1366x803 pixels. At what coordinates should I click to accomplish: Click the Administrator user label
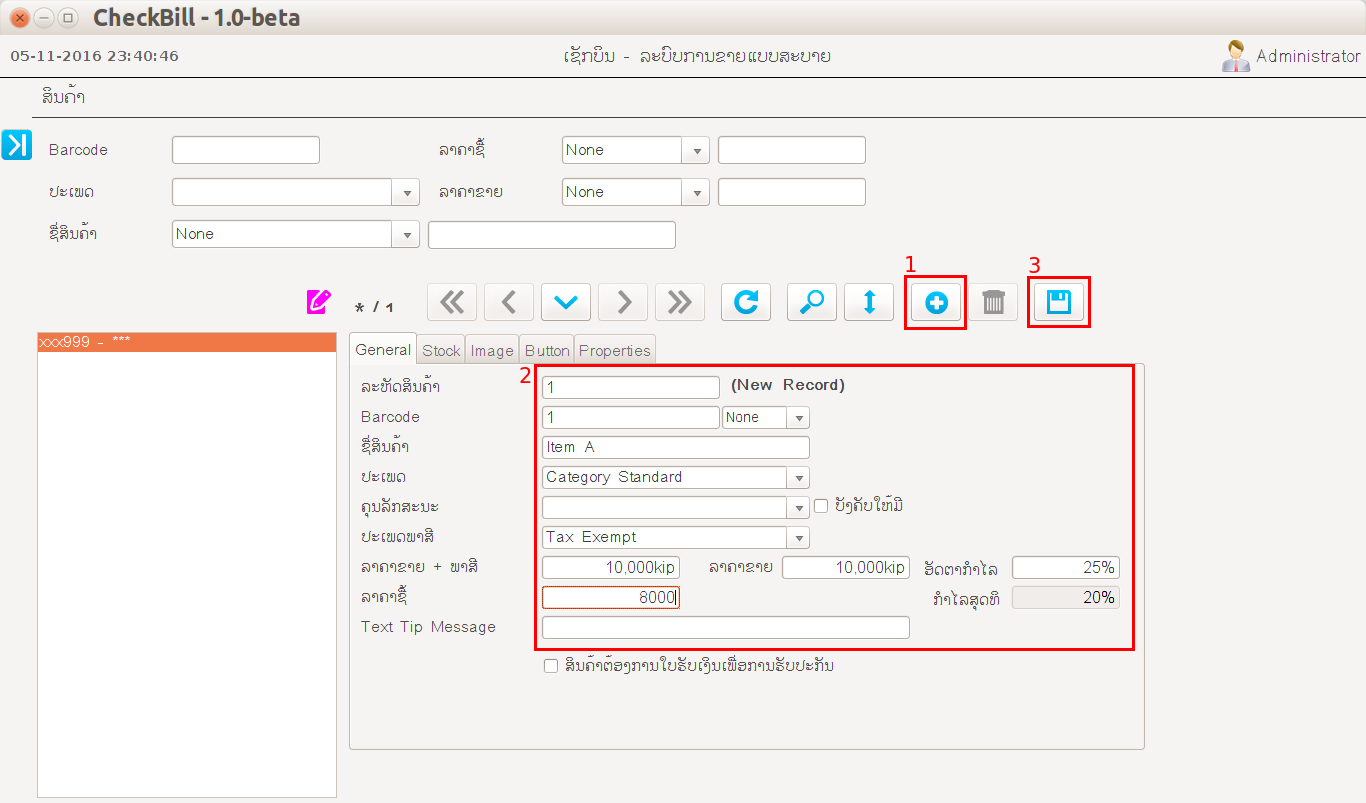click(x=1307, y=56)
